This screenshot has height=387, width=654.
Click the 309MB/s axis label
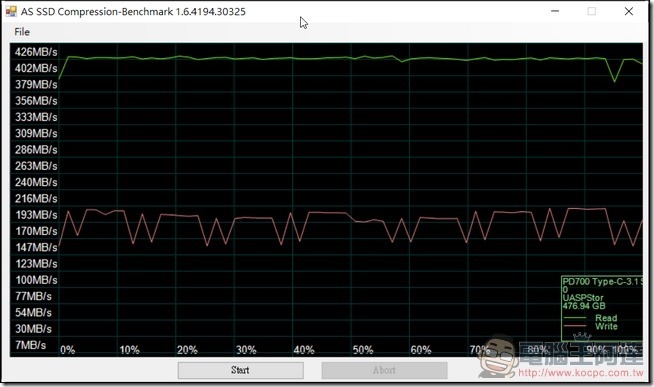[36, 133]
